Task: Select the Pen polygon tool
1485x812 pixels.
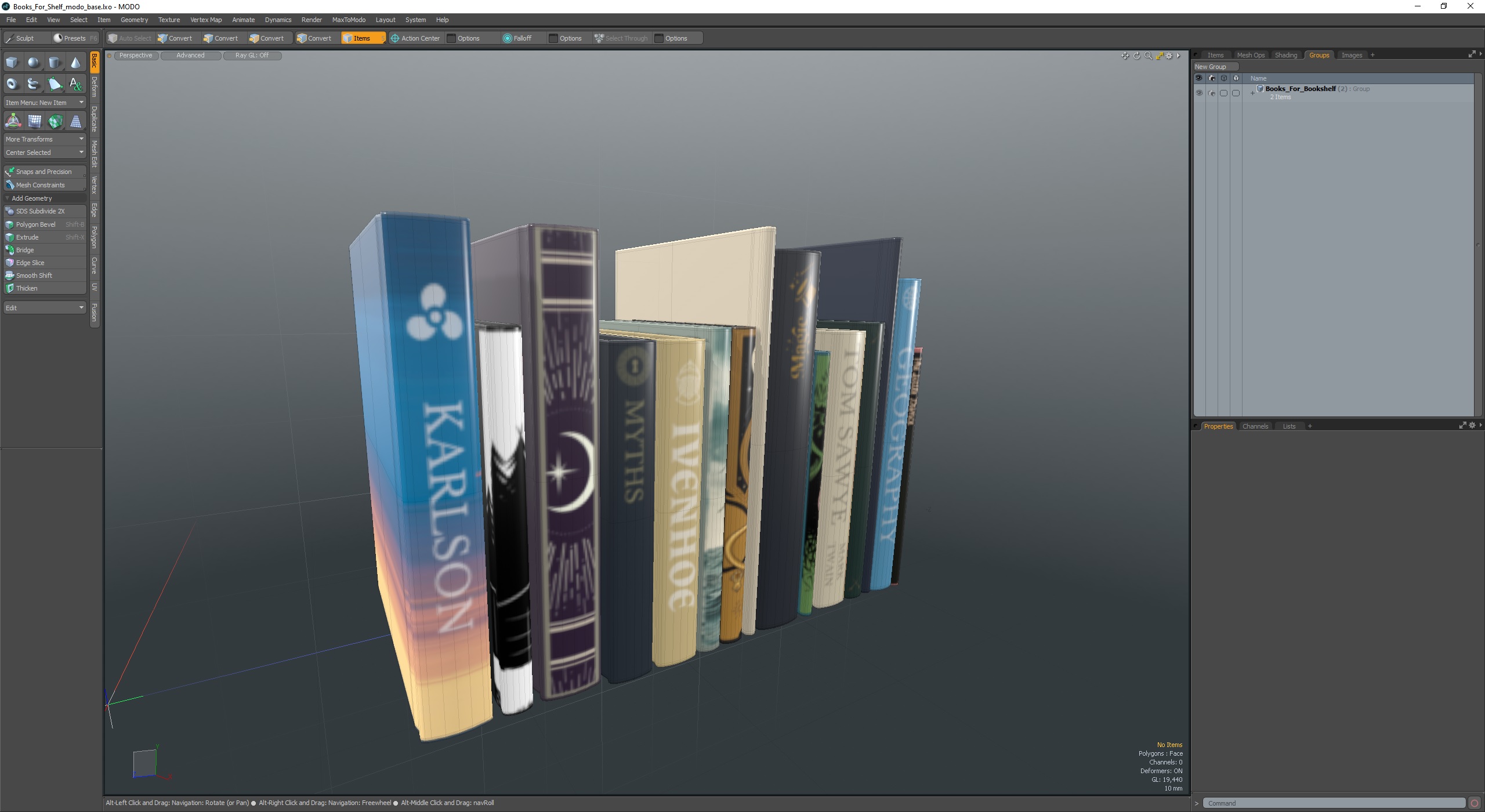Action: [x=55, y=84]
